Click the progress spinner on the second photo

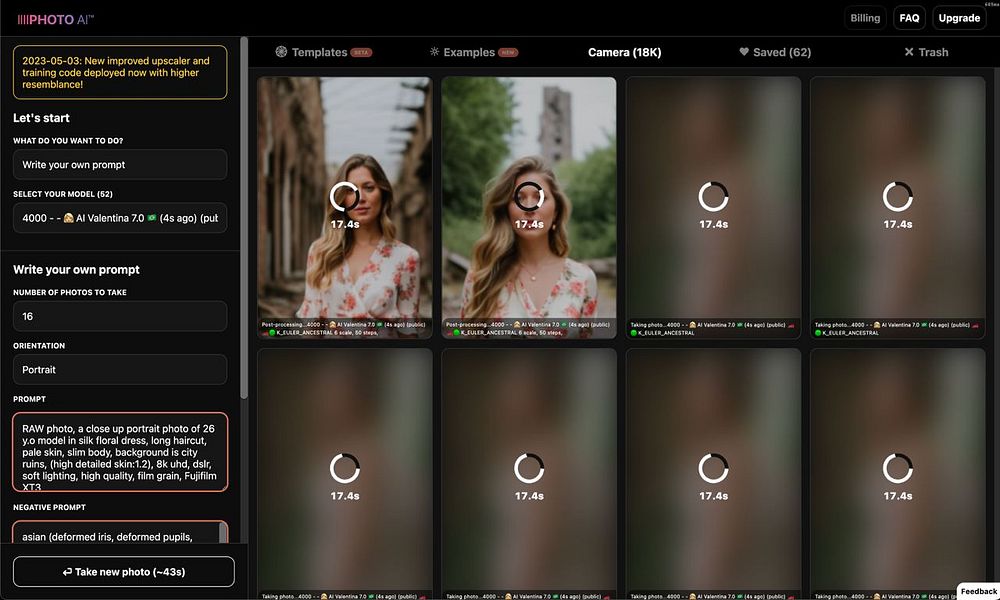529,196
